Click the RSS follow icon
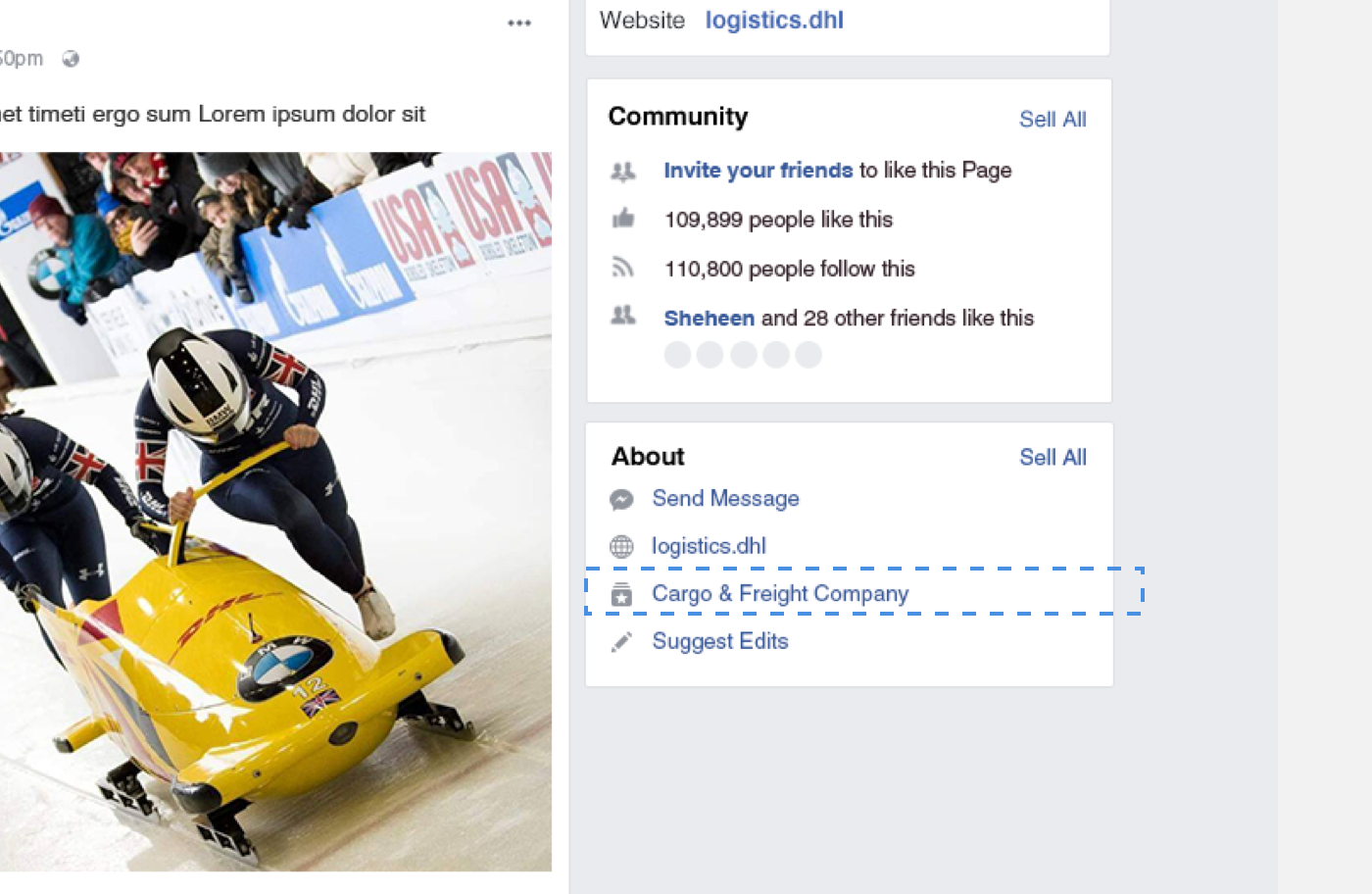Image resolution: width=1372 pixels, height=894 pixels. (x=622, y=268)
